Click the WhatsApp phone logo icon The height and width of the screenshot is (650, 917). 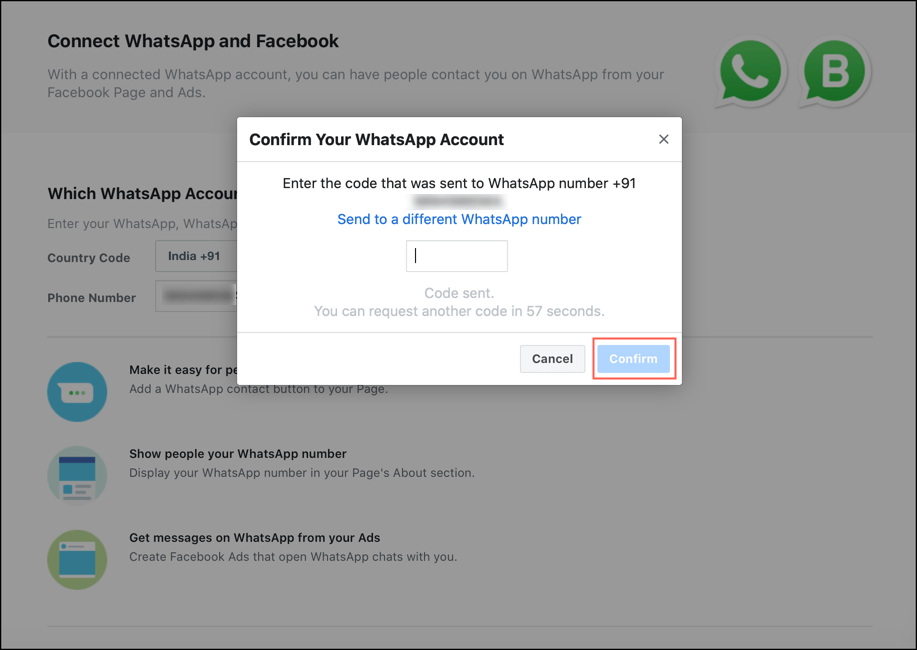click(x=750, y=72)
